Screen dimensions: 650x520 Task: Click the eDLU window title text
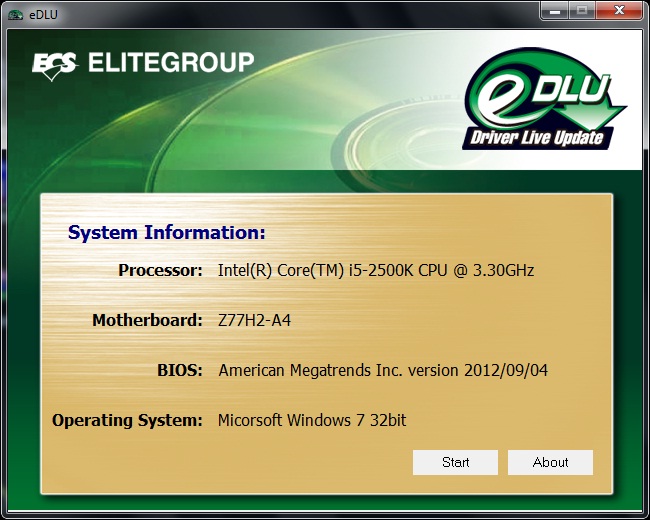tap(43, 15)
